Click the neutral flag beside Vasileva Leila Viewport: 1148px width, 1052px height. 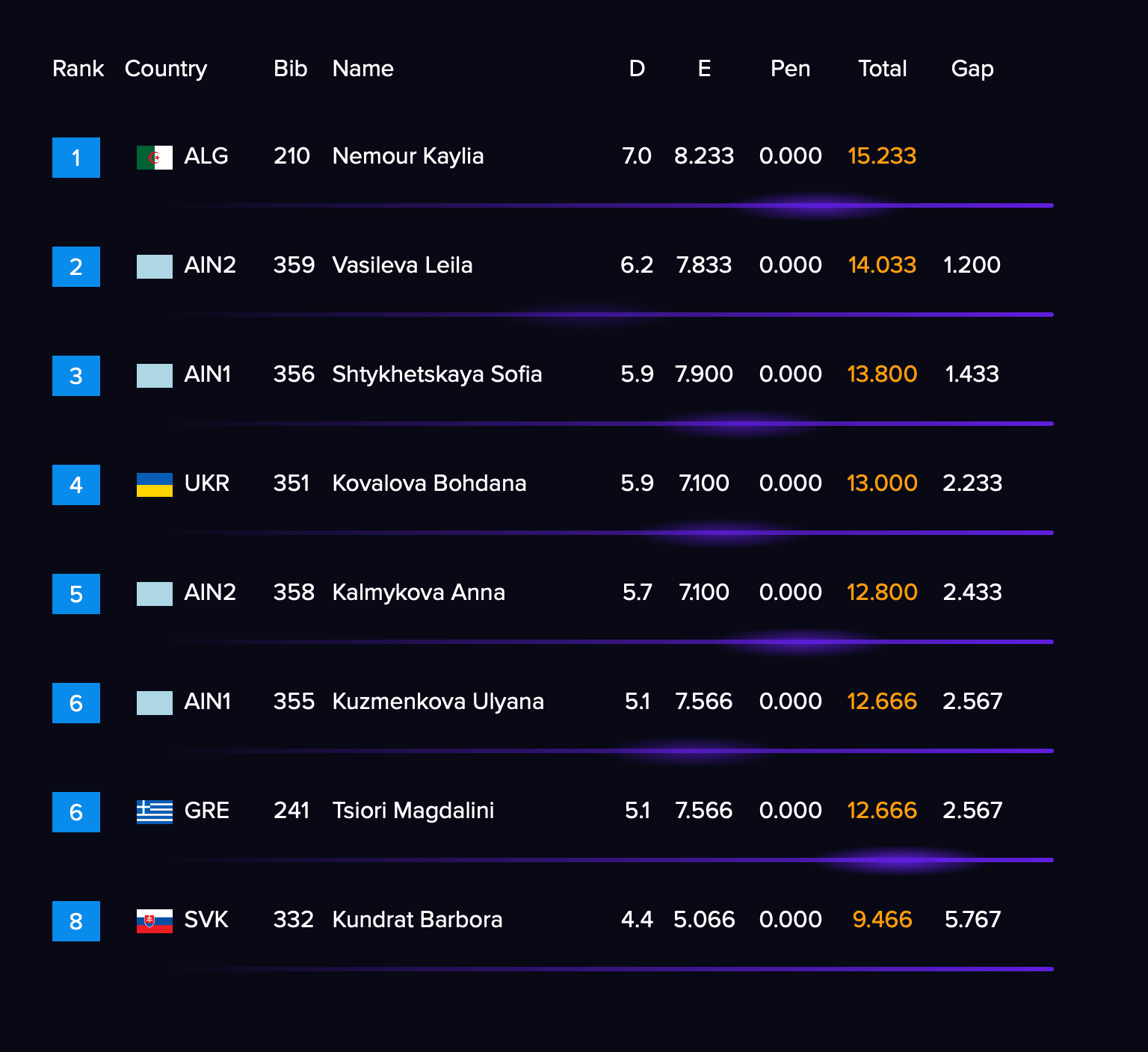click(154, 267)
